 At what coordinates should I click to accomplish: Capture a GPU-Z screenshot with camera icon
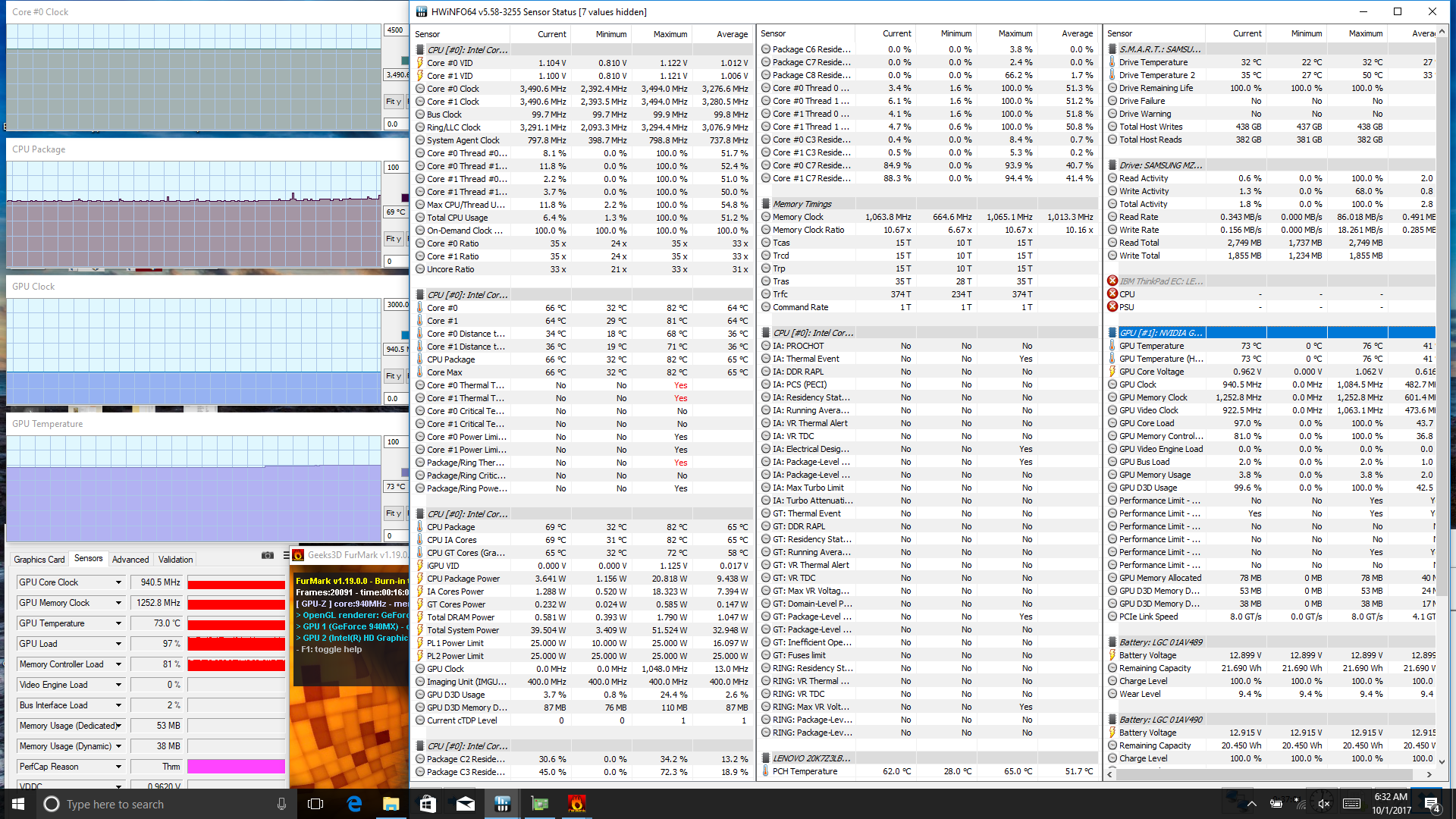point(267,555)
